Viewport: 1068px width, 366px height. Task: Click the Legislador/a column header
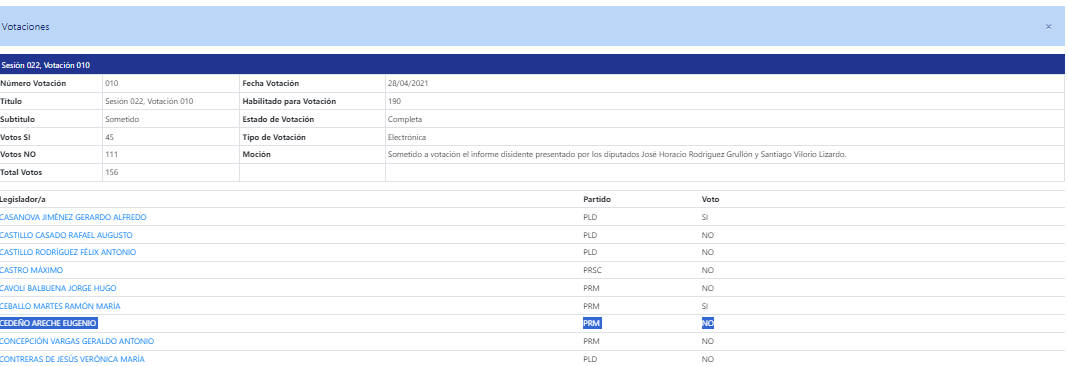coord(23,200)
